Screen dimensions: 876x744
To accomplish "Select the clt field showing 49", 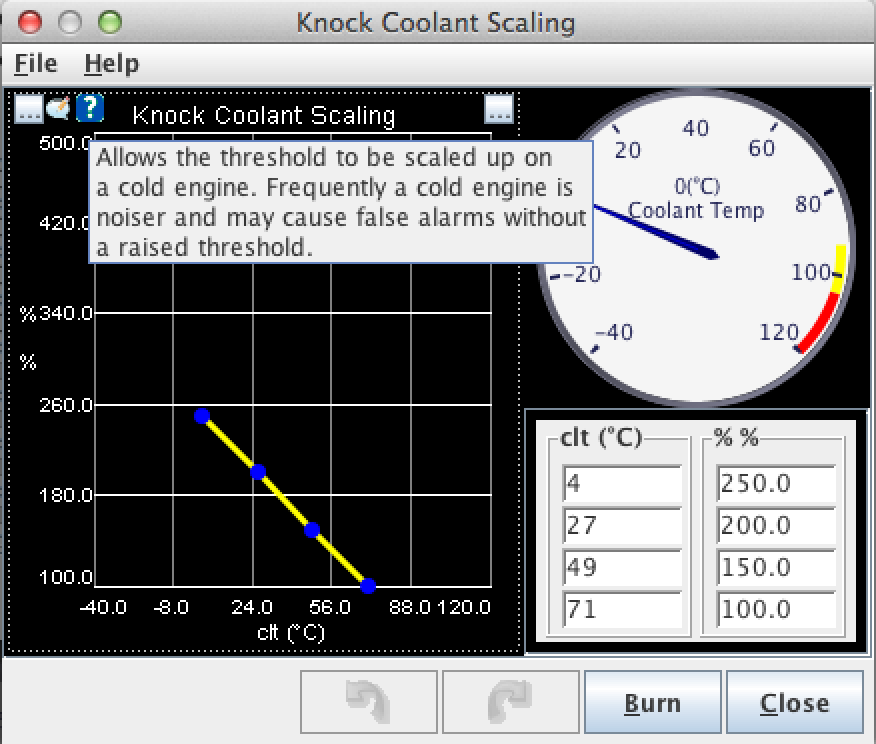I will point(622,567).
